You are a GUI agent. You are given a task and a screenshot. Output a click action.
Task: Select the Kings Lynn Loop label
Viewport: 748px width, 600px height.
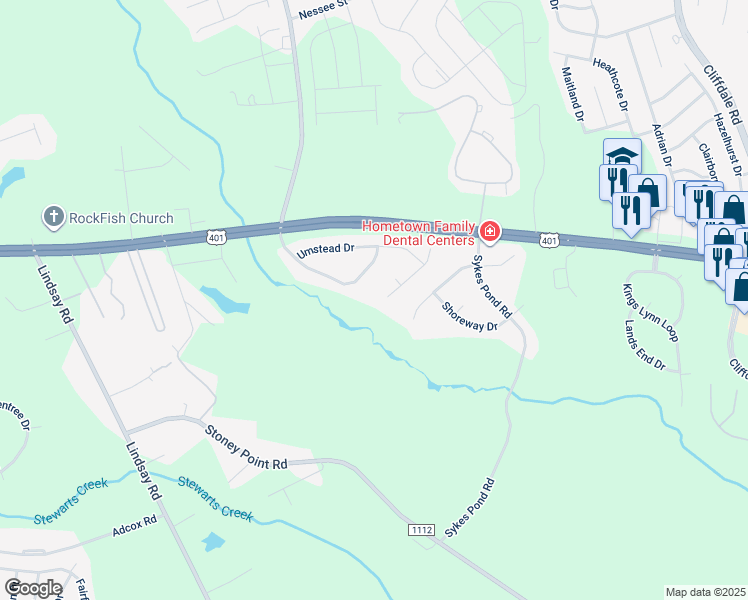[x=650, y=312]
